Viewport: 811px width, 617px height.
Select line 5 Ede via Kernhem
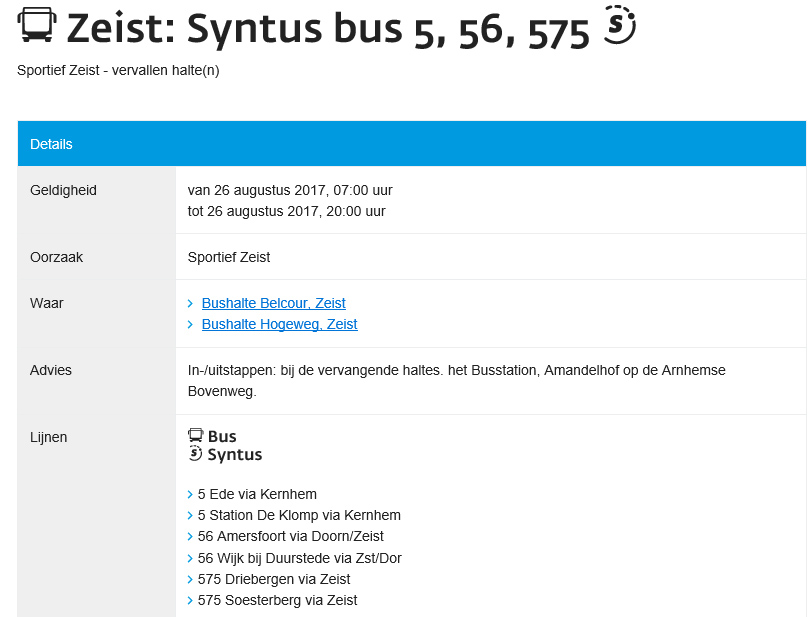coord(257,494)
